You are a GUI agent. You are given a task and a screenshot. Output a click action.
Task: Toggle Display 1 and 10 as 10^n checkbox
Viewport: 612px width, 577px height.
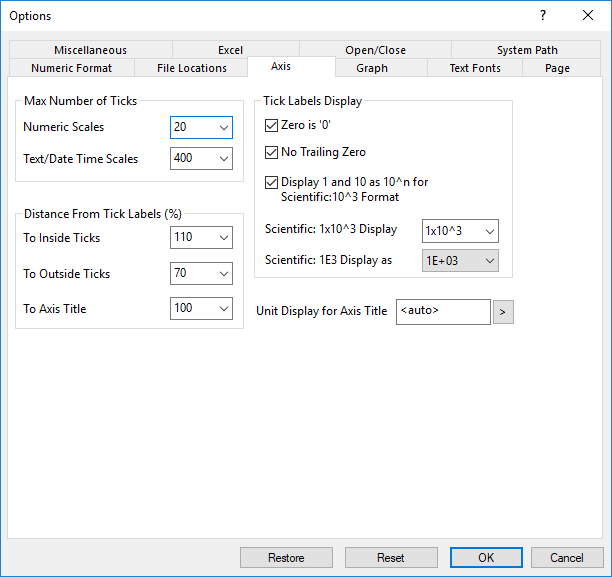272,182
